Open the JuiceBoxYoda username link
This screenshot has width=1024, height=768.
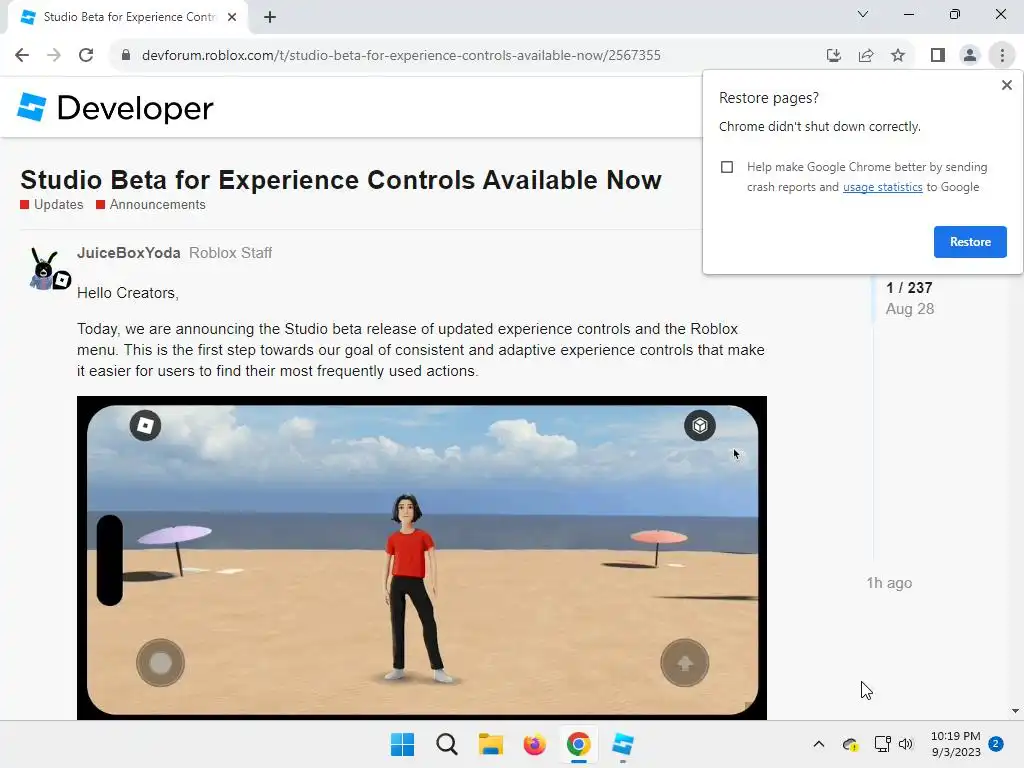coord(129,253)
